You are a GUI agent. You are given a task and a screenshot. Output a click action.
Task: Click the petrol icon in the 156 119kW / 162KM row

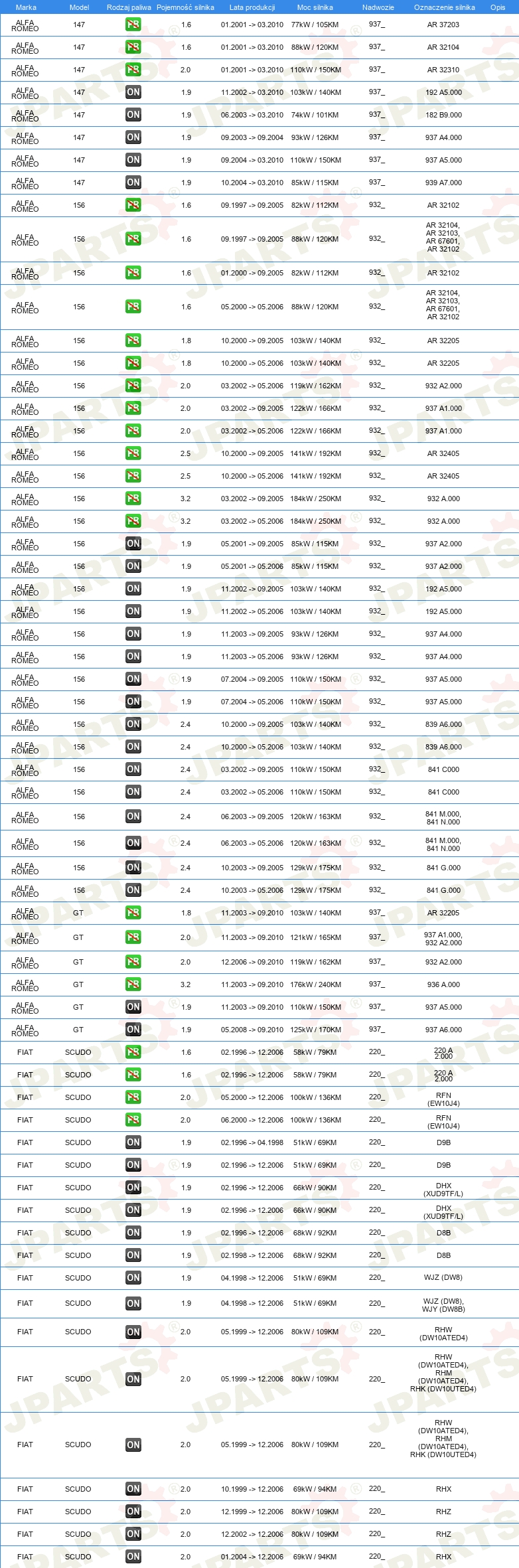click(x=133, y=386)
